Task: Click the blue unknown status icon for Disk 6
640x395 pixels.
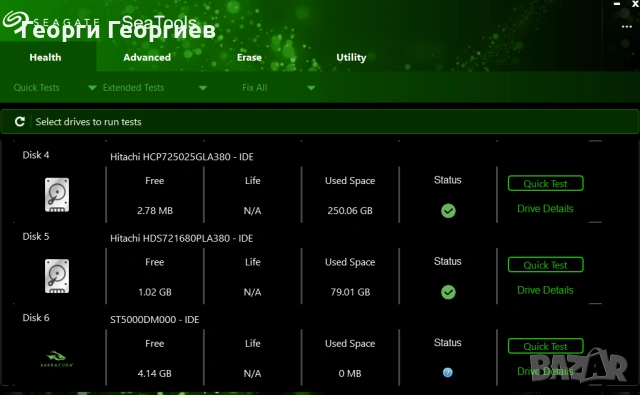Action: coord(448,372)
